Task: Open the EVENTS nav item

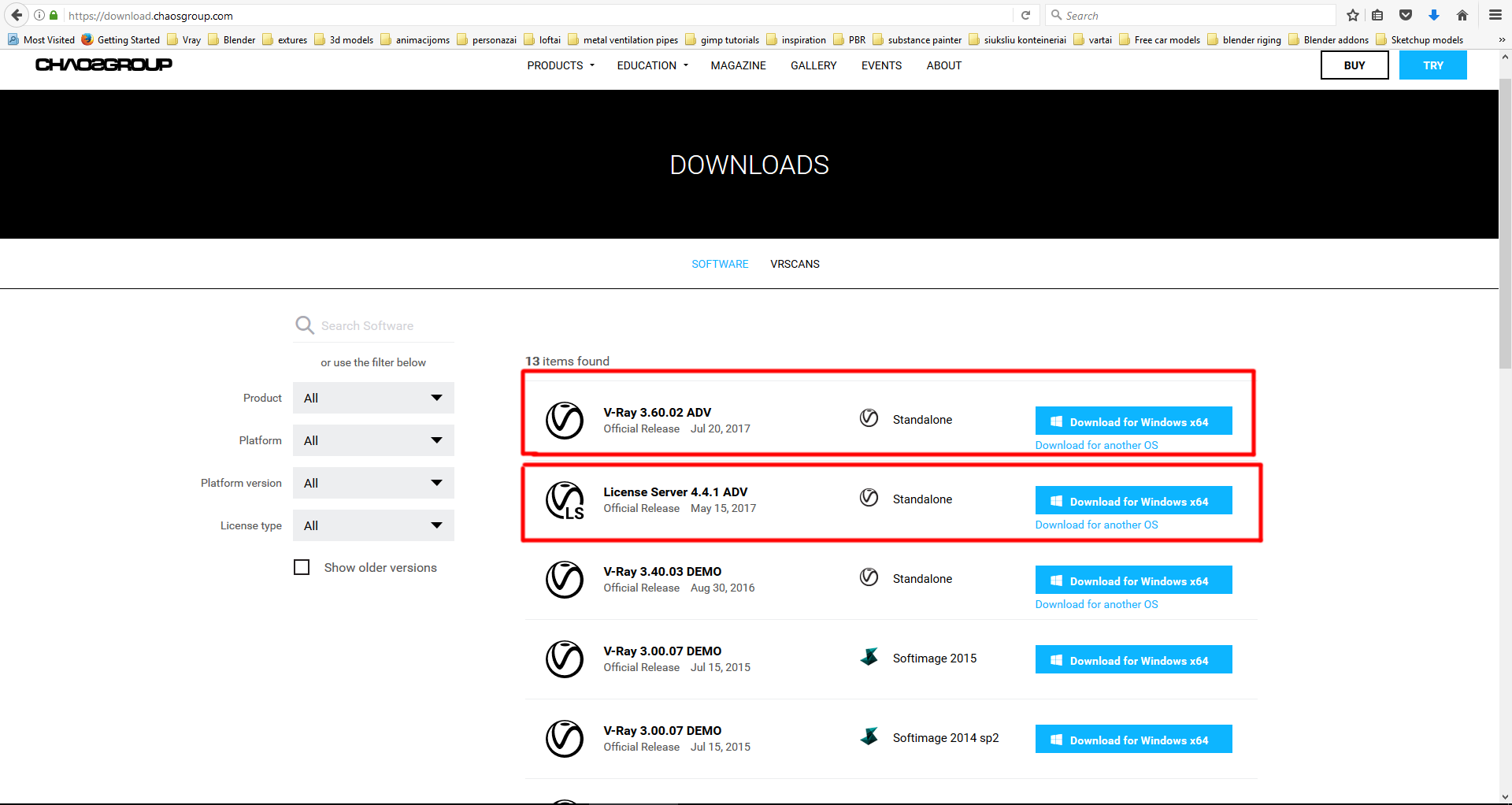Action: 881,65
